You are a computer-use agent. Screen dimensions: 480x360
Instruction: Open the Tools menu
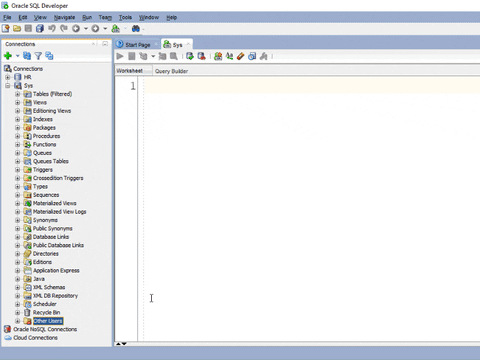tap(125, 17)
